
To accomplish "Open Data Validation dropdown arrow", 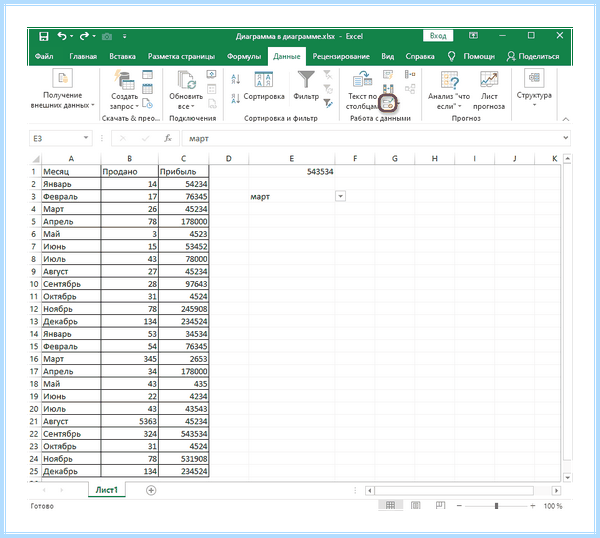I will coord(398,103).
